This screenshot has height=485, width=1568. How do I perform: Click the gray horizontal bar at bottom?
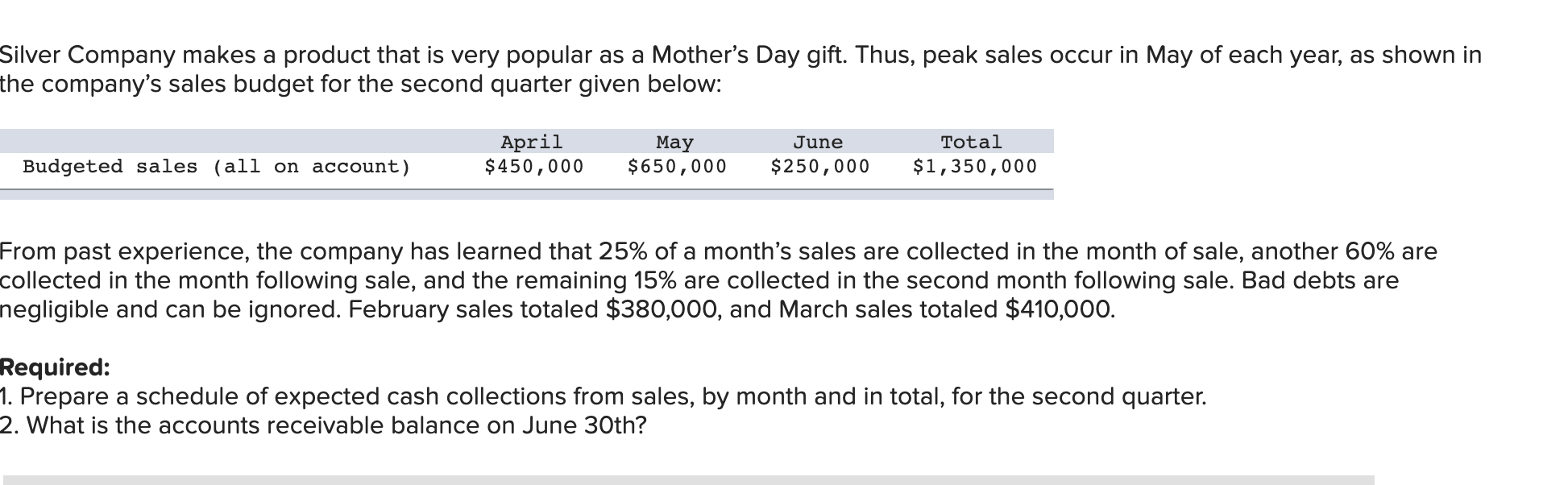coord(688,479)
